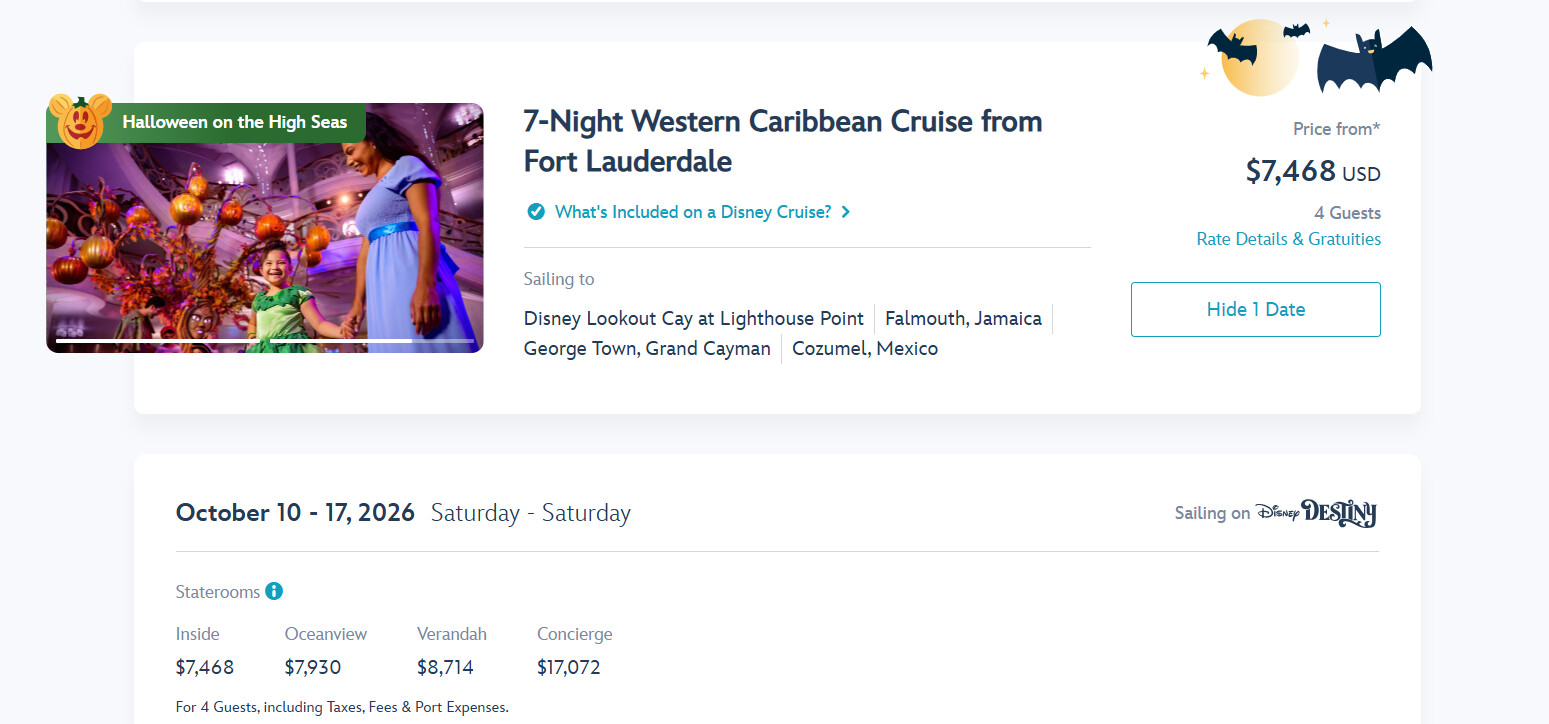Click the Staterooms info icon

click(274, 591)
